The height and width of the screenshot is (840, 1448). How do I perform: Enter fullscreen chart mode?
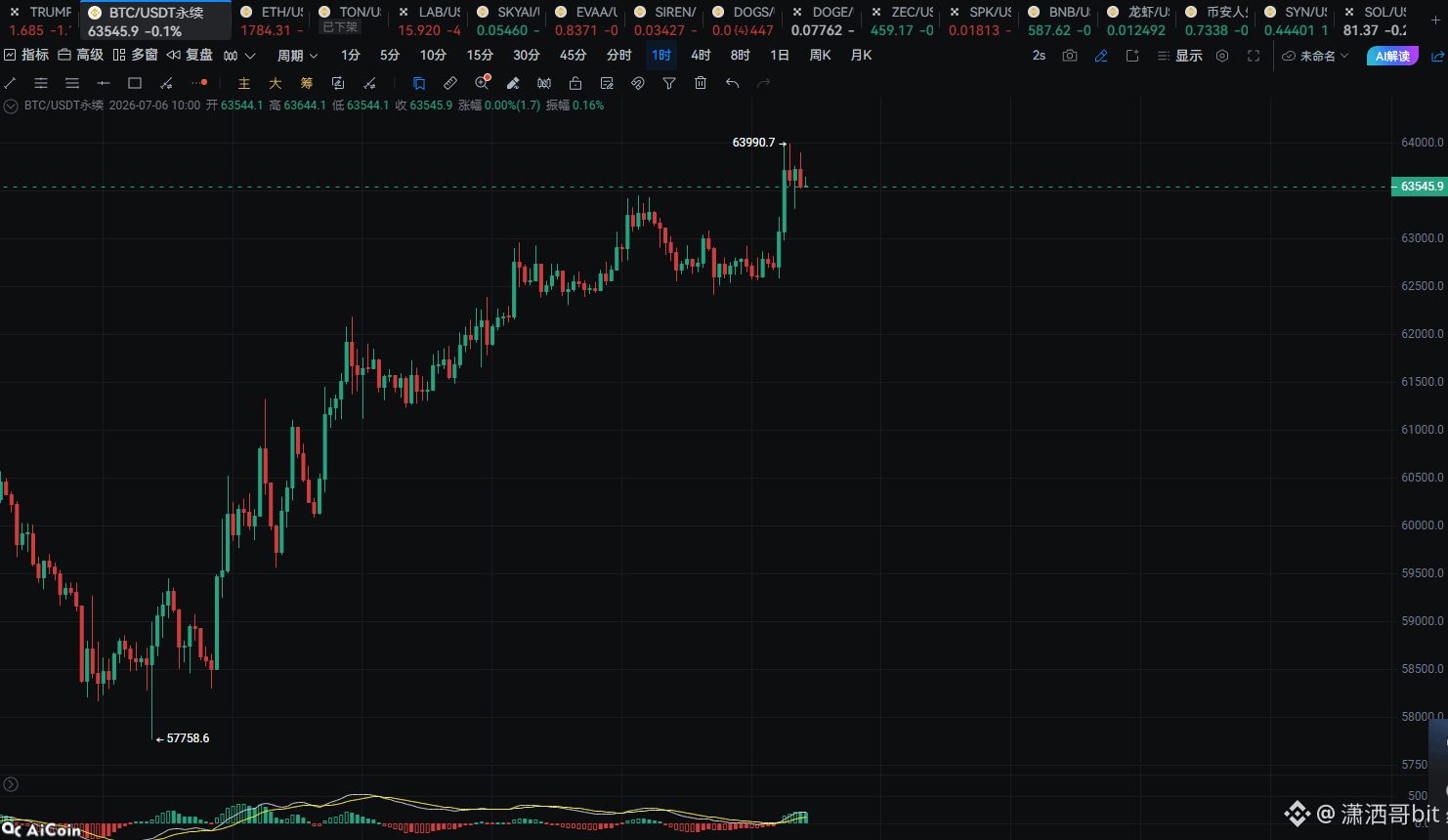1254,56
